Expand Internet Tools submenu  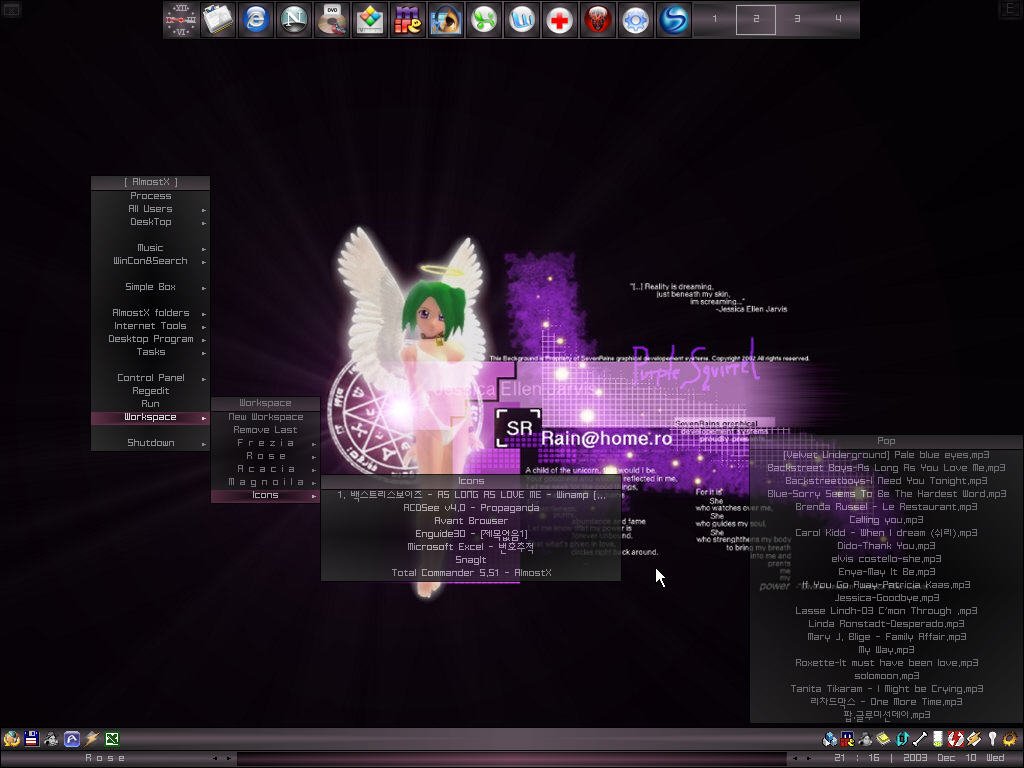point(150,326)
